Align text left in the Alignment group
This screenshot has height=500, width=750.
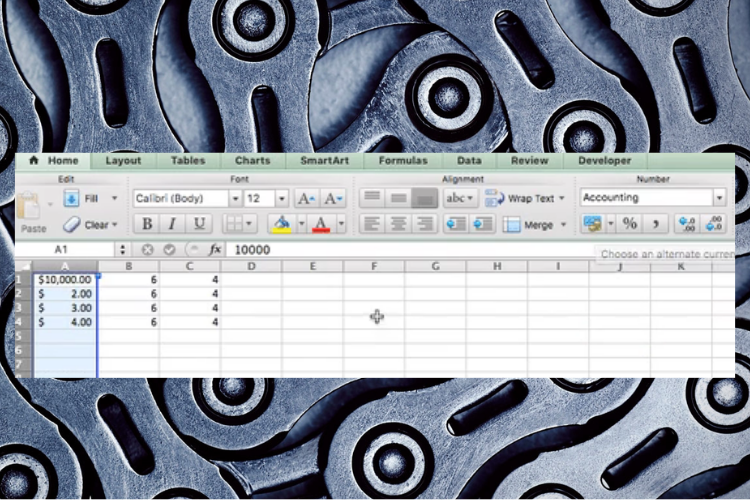372,223
